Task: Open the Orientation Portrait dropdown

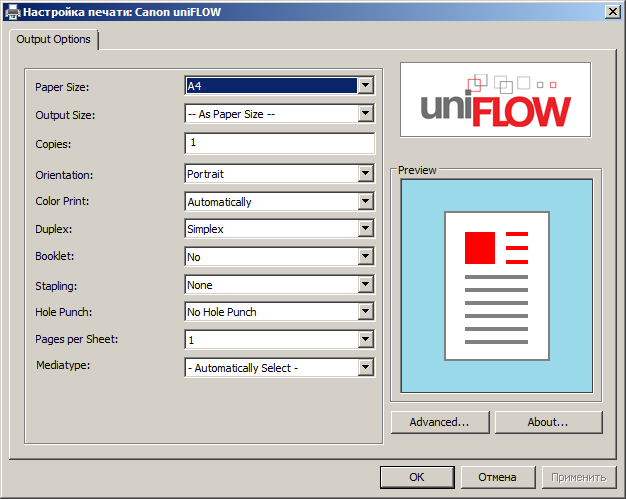Action: (279, 174)
